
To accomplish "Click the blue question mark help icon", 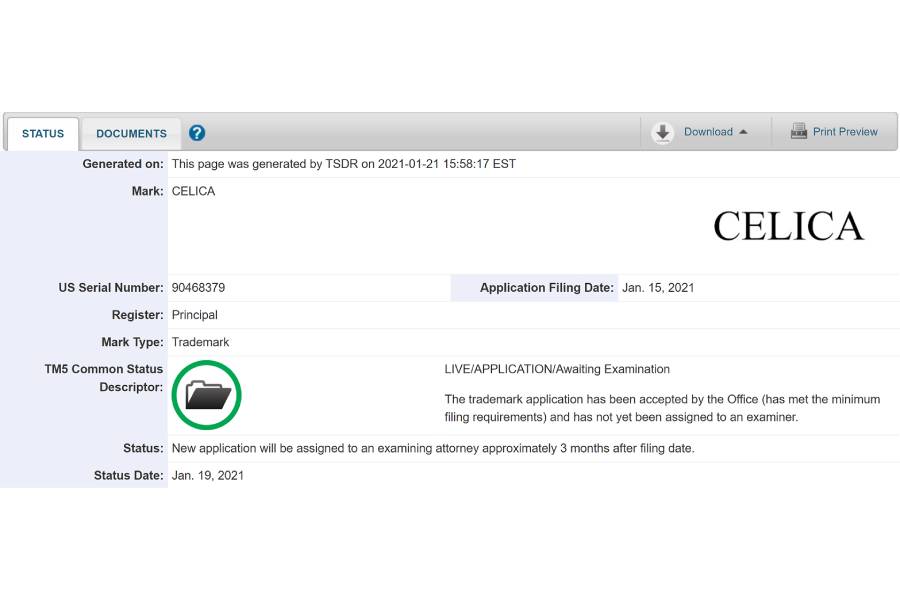I will pyautogui.click(x=197, y=133).
